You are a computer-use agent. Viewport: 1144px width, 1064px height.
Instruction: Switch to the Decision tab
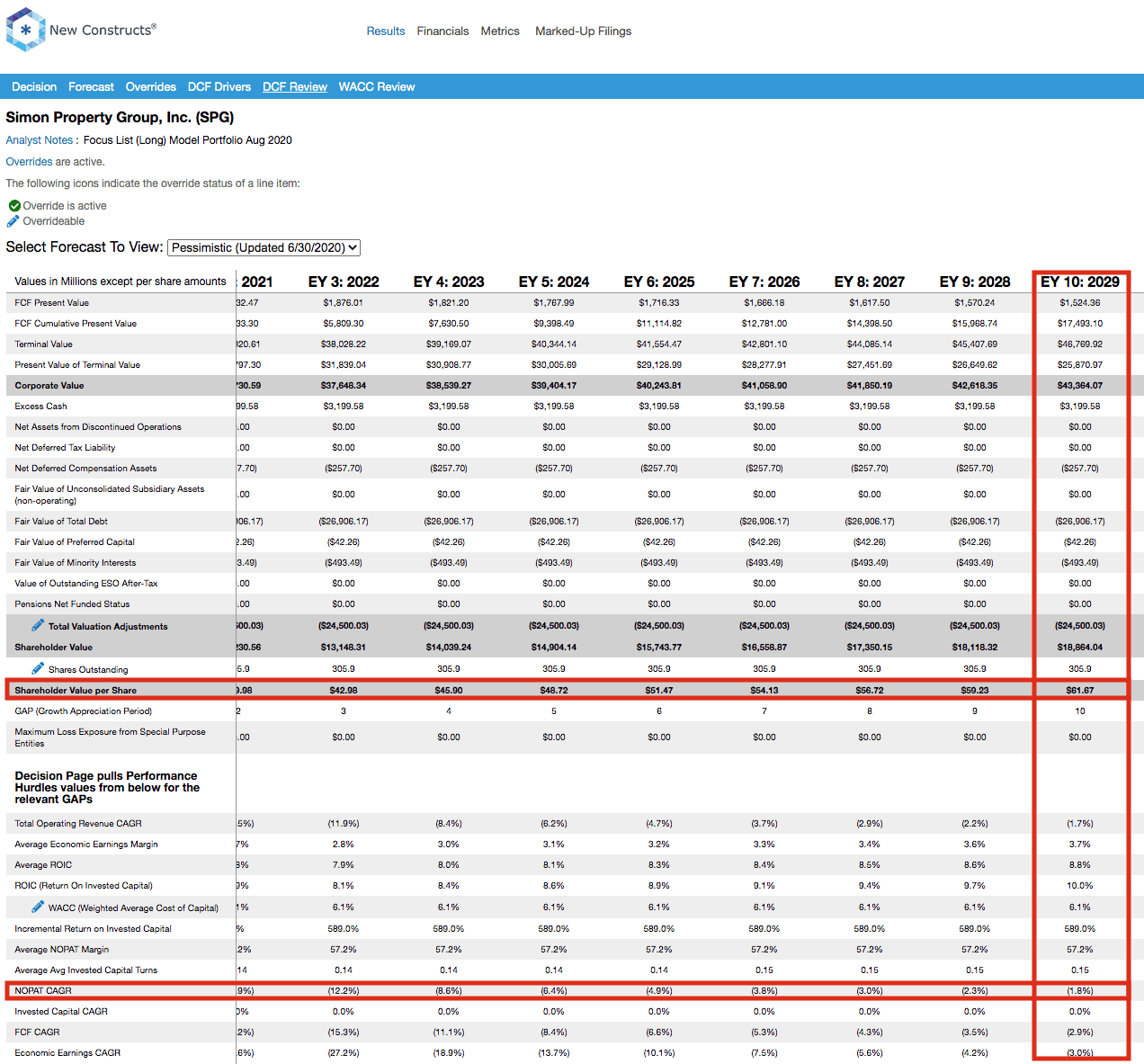coord(34,86)
